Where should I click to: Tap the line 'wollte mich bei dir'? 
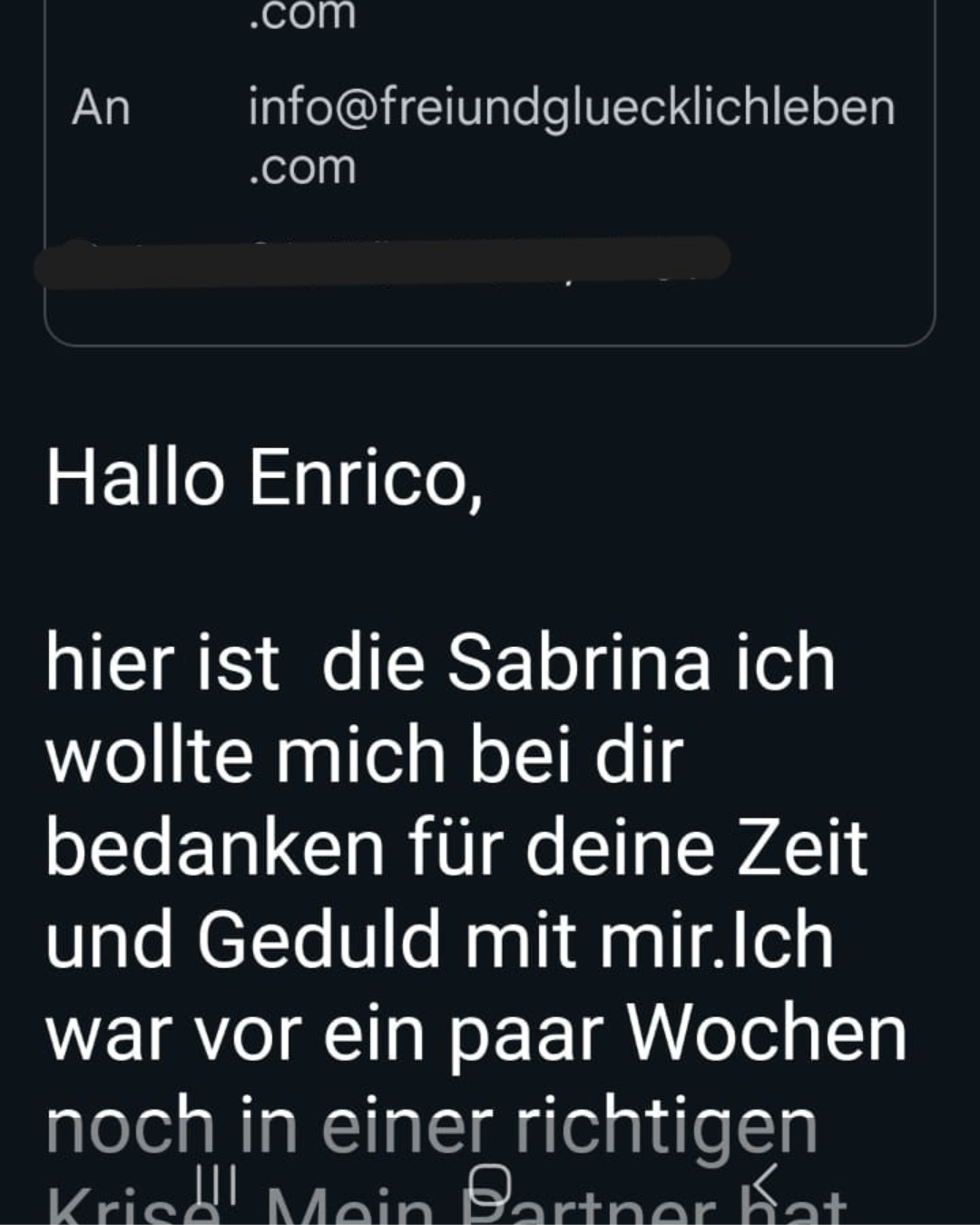pos(364,755)
